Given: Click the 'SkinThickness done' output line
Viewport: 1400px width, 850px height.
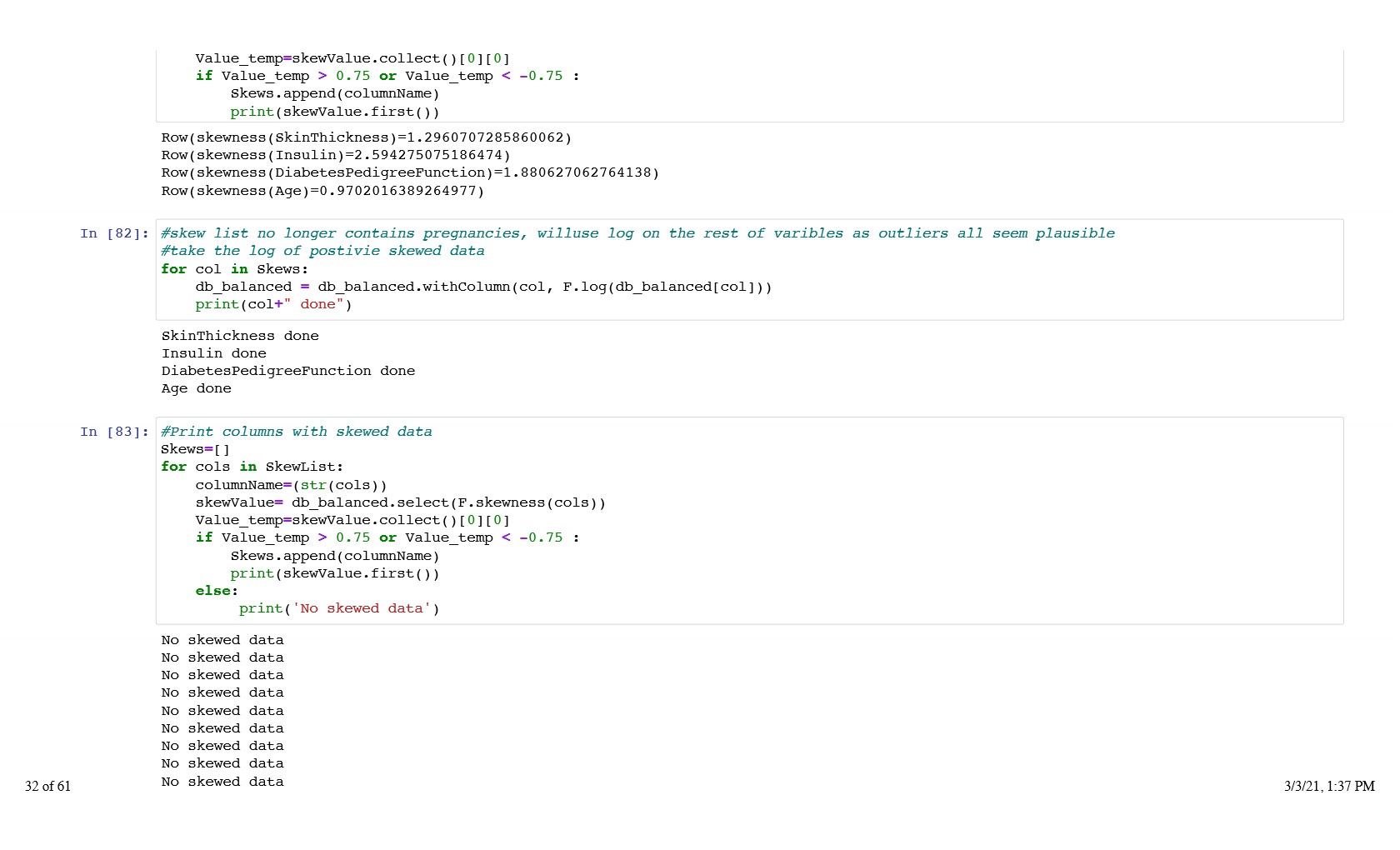Looking at the screenshot, I should coord(240,336).
